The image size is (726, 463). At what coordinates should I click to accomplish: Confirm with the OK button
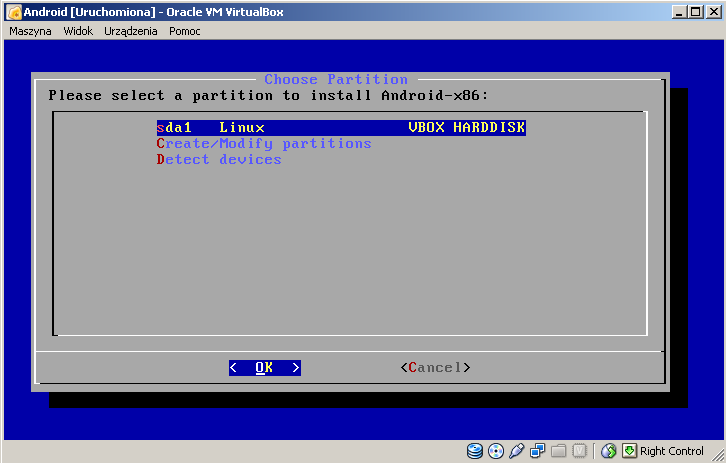pyautogui.click(x=265, y=368)
